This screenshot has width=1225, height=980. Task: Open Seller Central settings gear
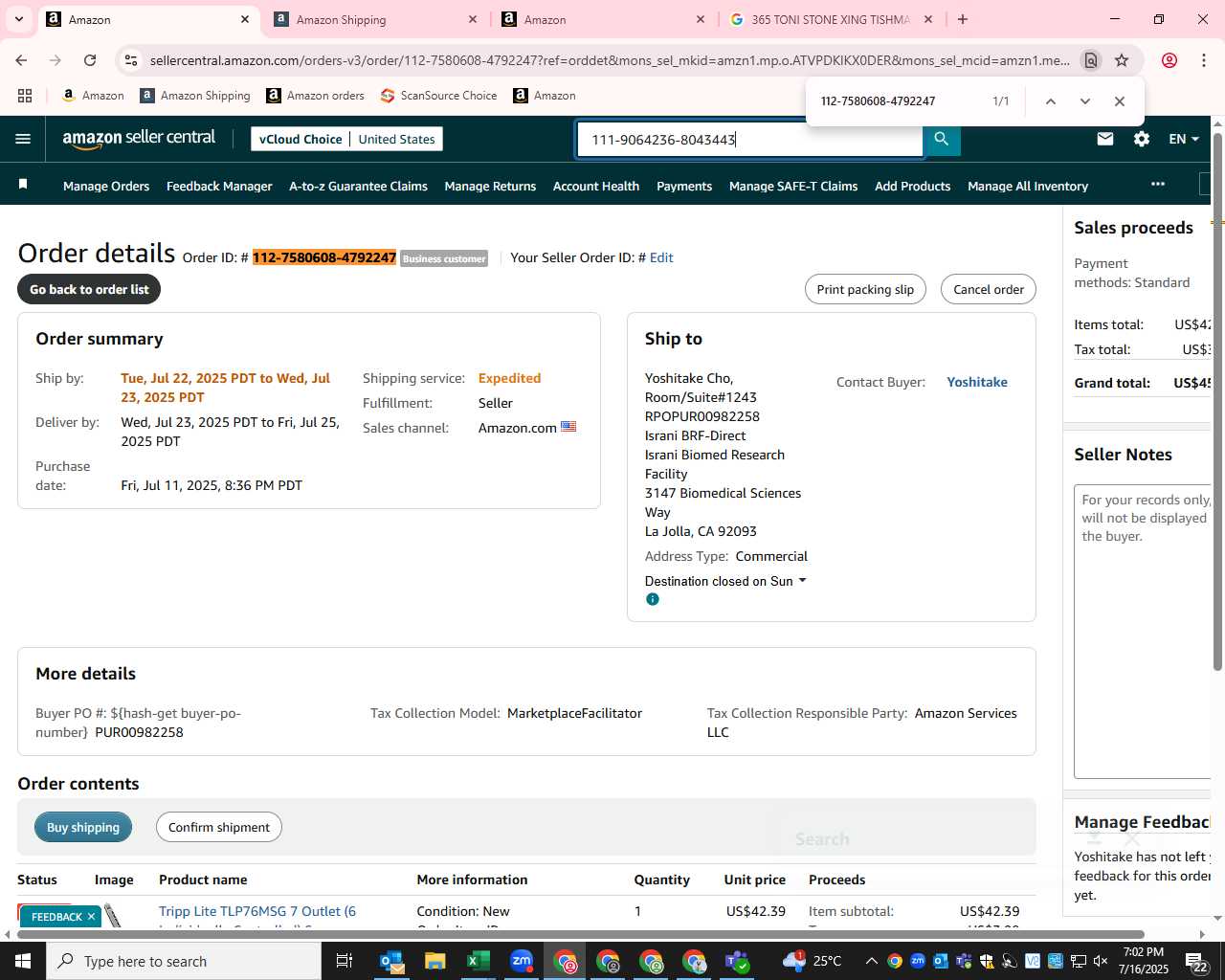[1142, 139]
